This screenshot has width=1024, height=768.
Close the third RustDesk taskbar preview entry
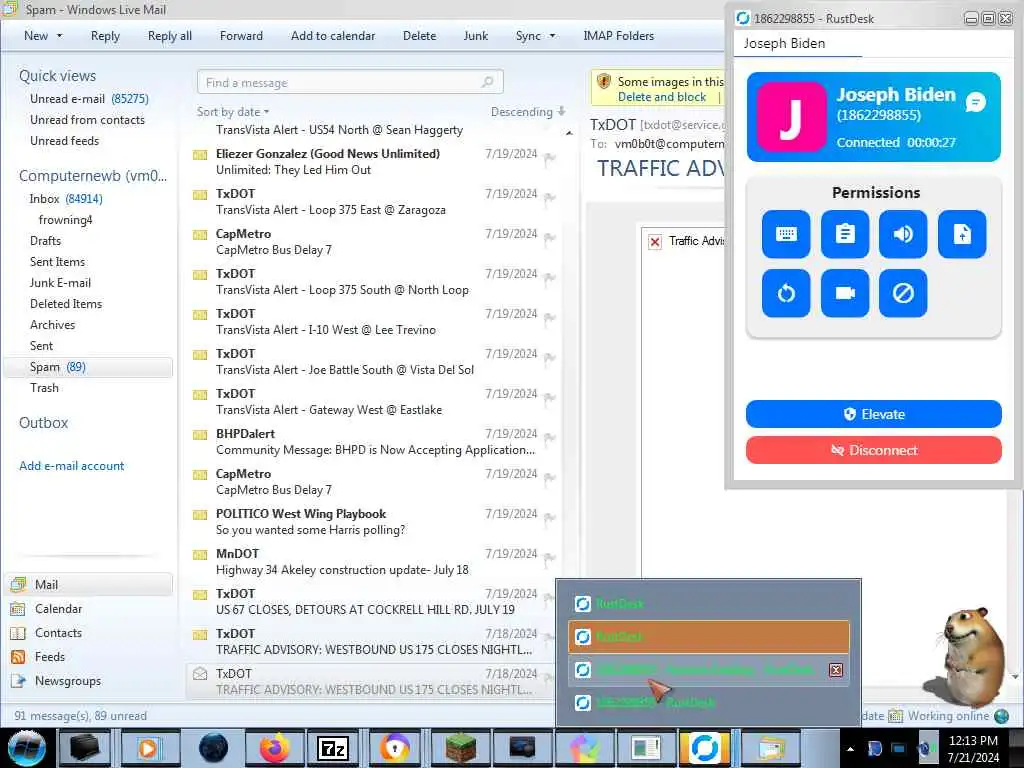[835, 670]
